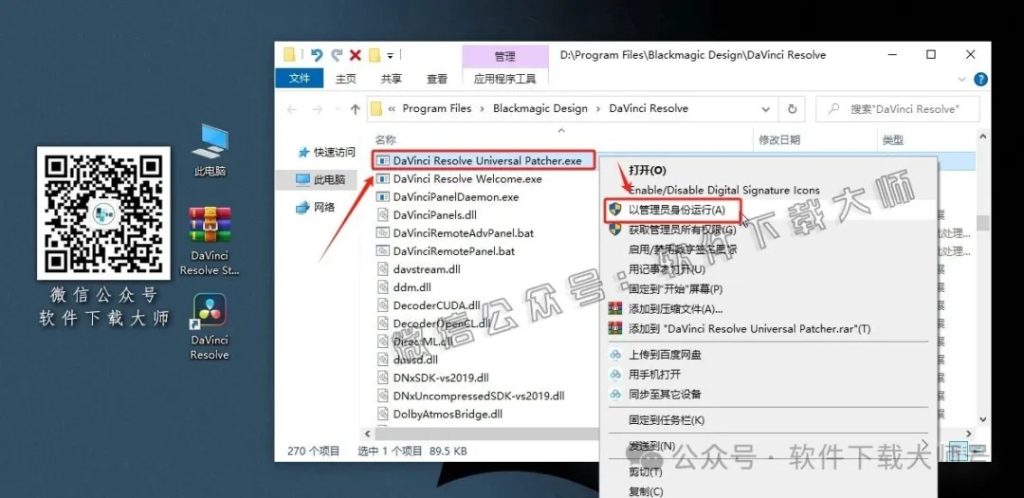Expand the address bar history dropdown
The height and width of the screenshot is (498, 1024).
coord(765,109)
